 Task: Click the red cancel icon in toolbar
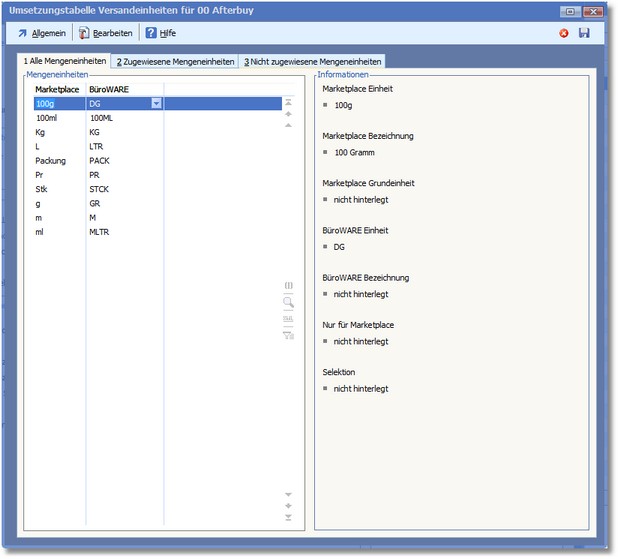coord(564,33)
